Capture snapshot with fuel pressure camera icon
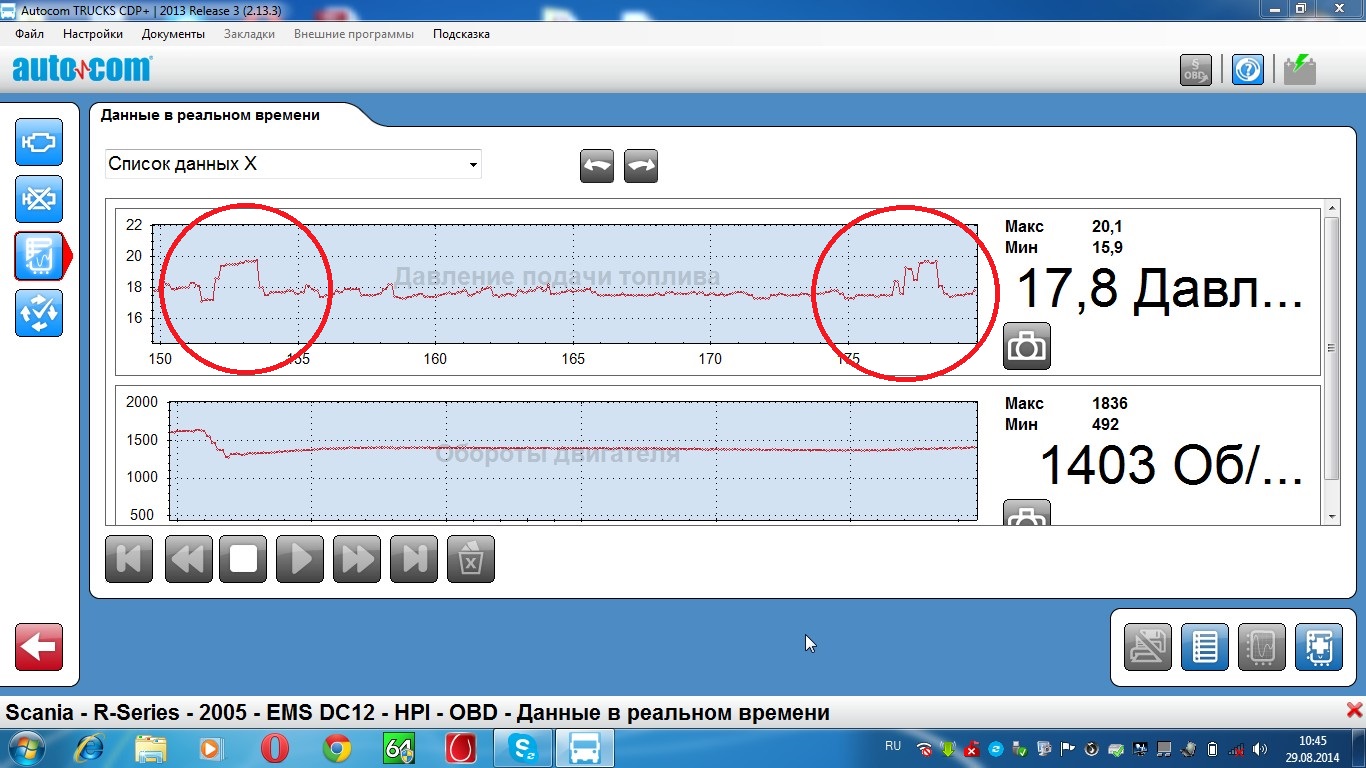 point(1026,347)
